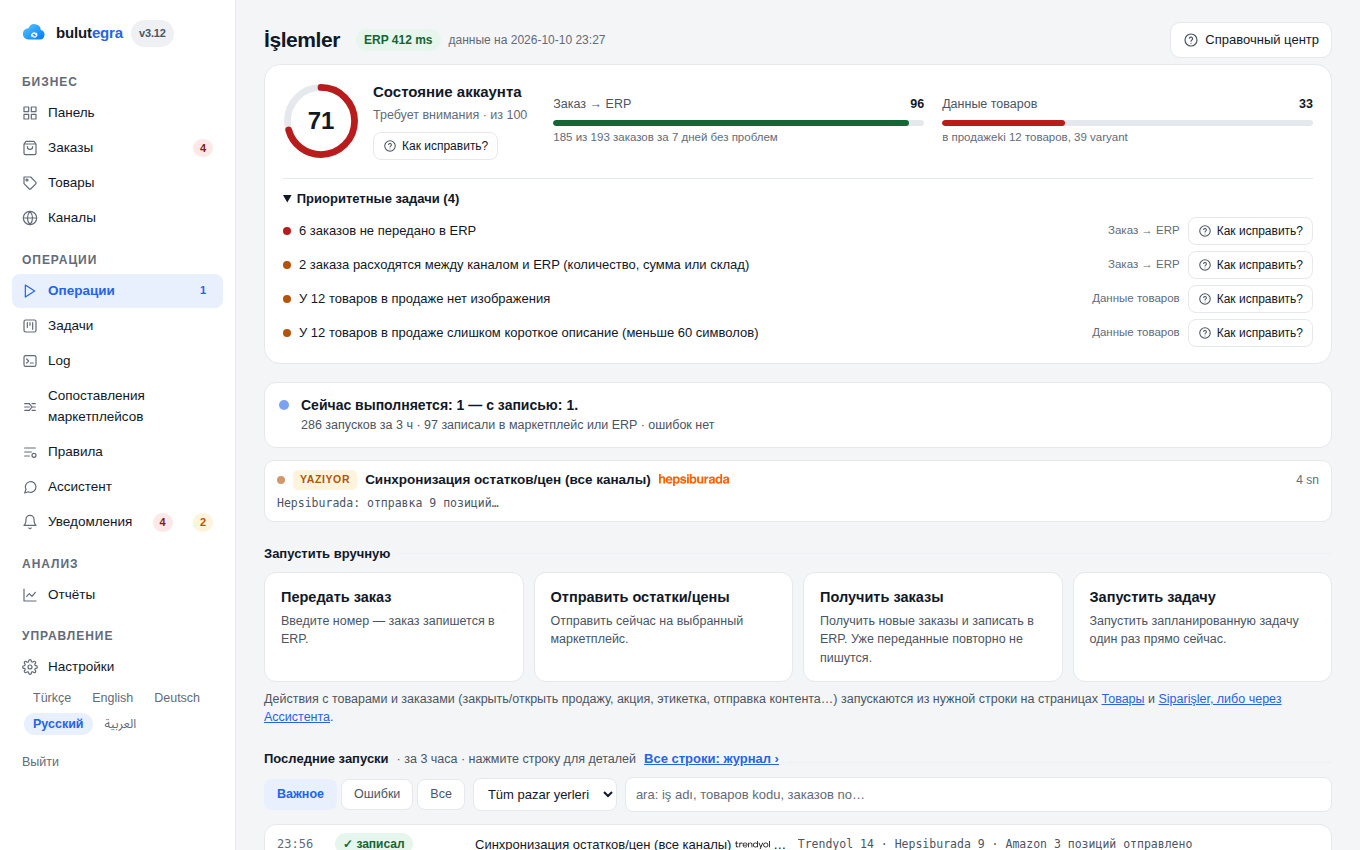The image size is (1360, 850).
Task: Click the red 4 badge on Заказы
Action: click(203, 148)
